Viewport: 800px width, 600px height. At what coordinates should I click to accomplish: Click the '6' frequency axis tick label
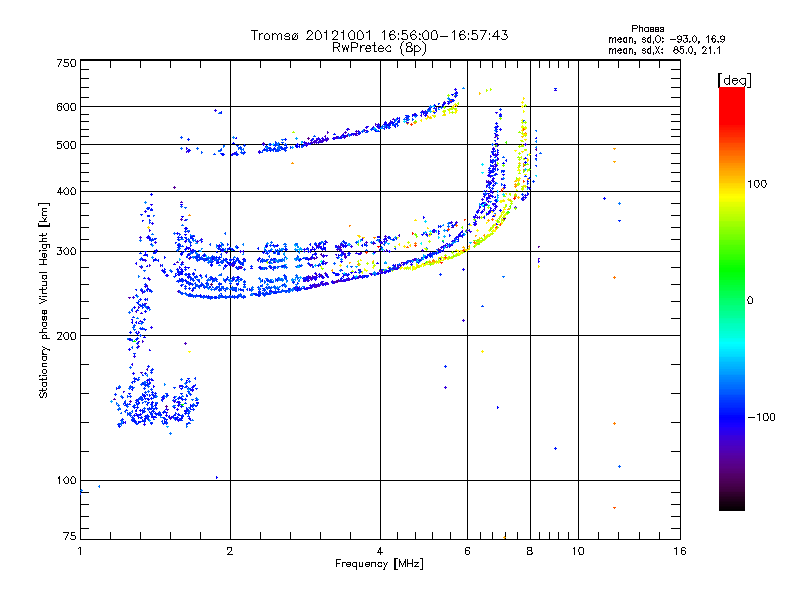[x=467, y=551]
